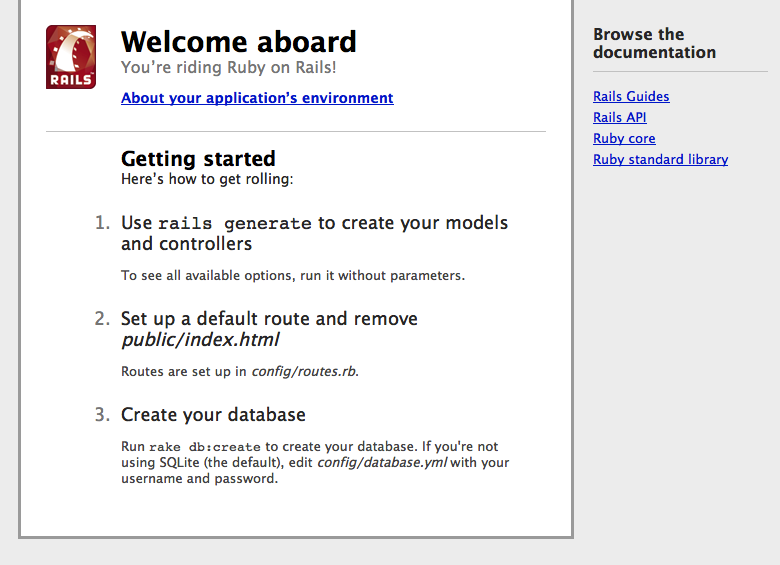Click the public/index.html text in step 2
780x565 pixels.
[200, 340]
